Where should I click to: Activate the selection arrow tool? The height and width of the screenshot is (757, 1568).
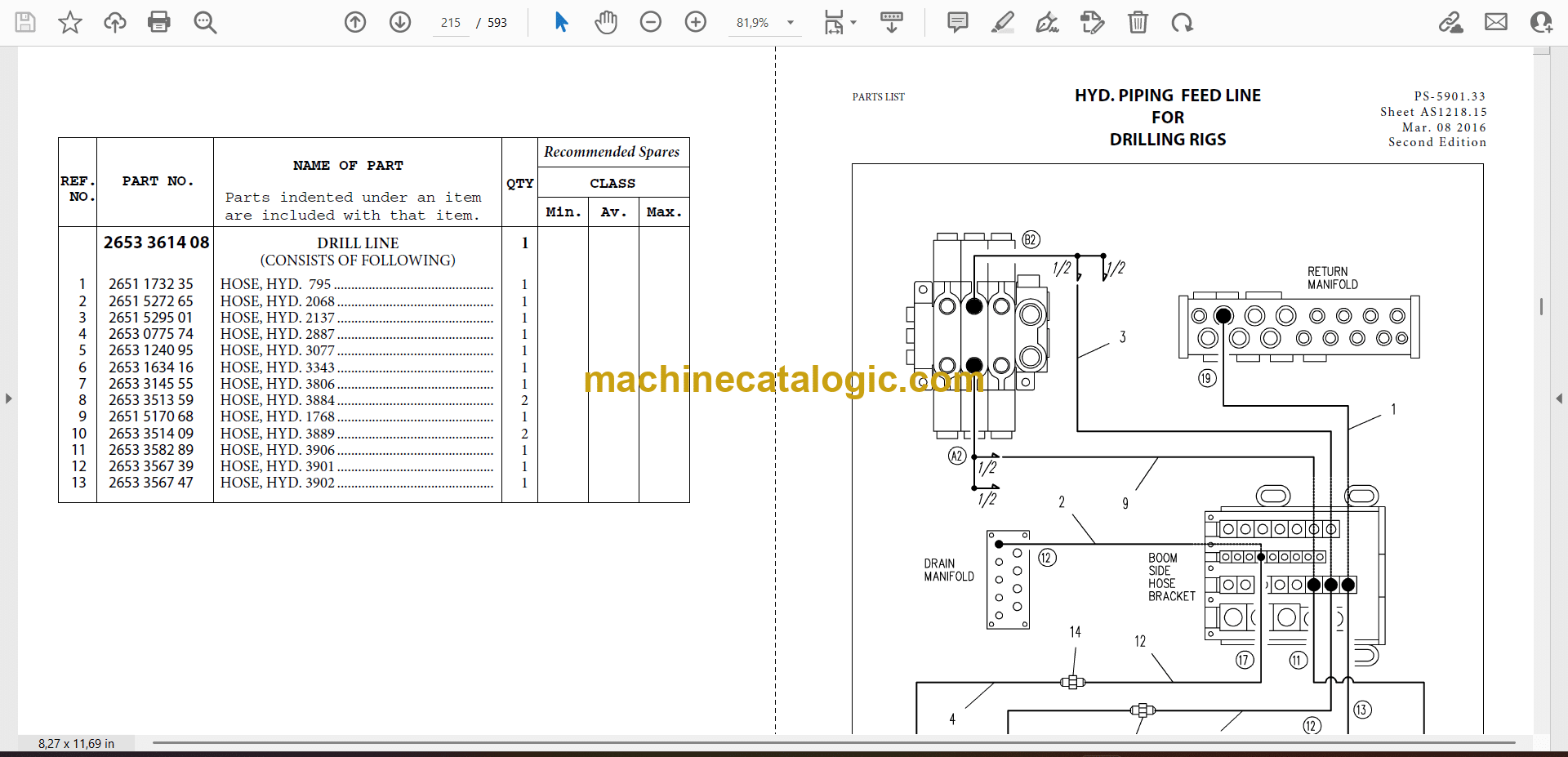561,22
